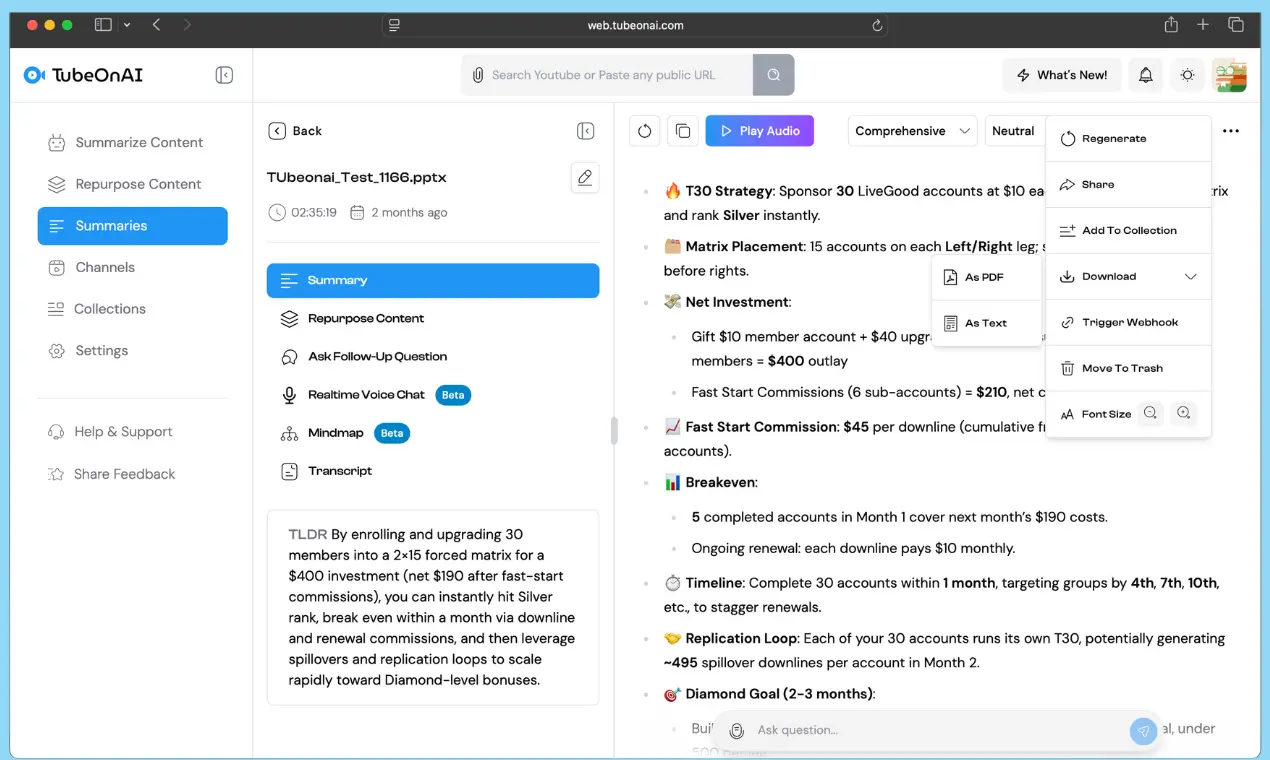Viewport: 1270px width, 760px height.
Task: Choose Move To Trash
Action: 1128,369
